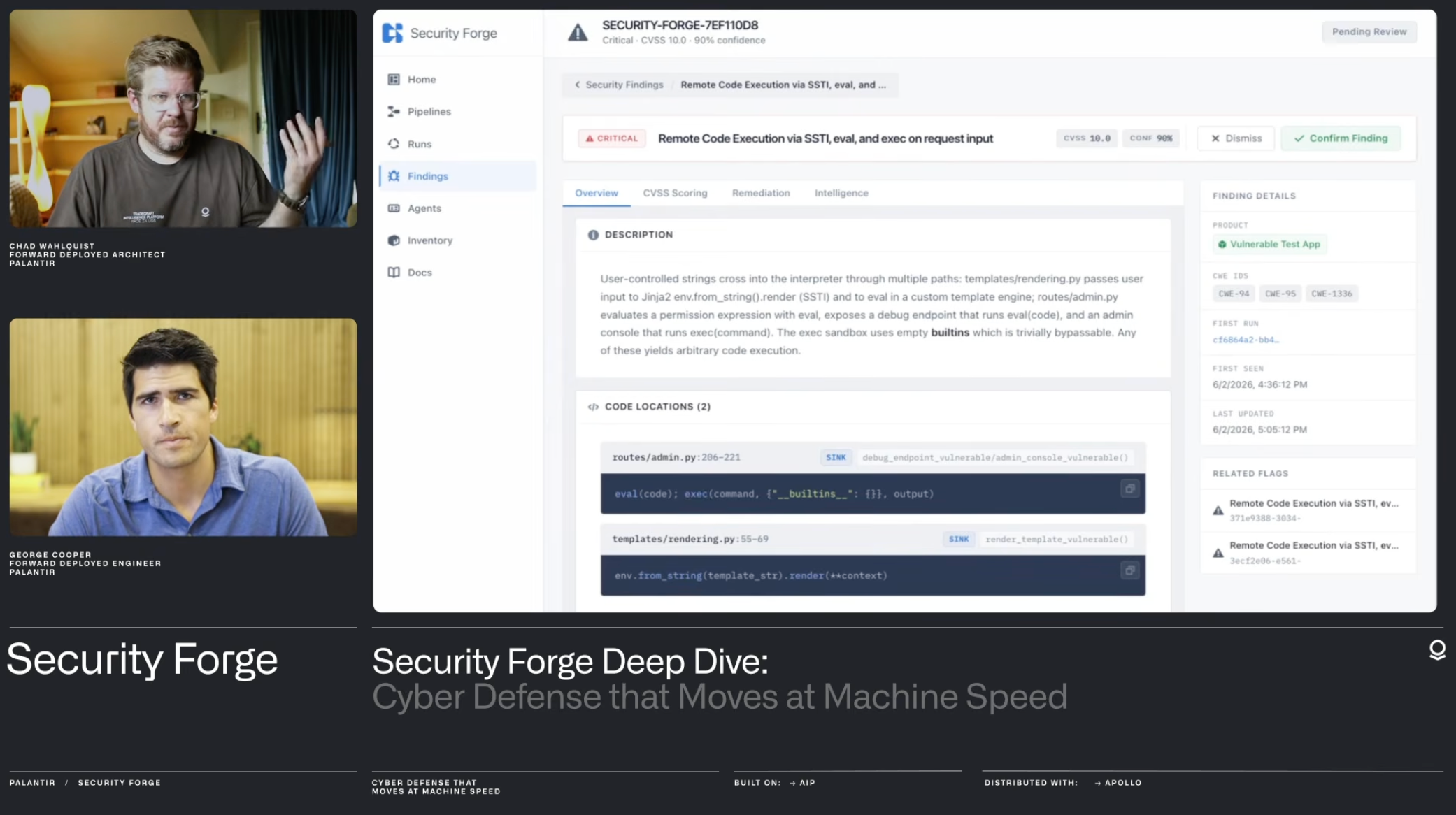Click routes/admin.py:206-221 file location
Viewport: 1456px width, 815px height.
pos(676,458)
